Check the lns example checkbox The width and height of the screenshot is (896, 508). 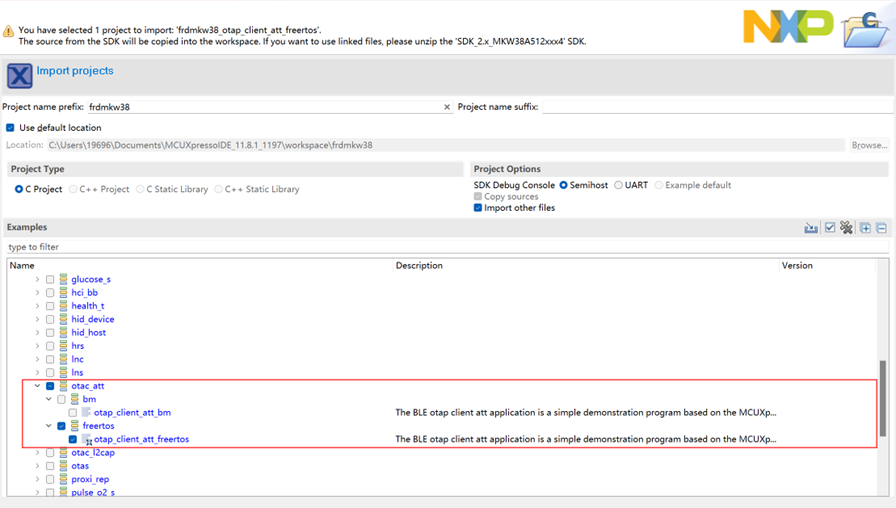pyautogui.click(x=50, y=373)
